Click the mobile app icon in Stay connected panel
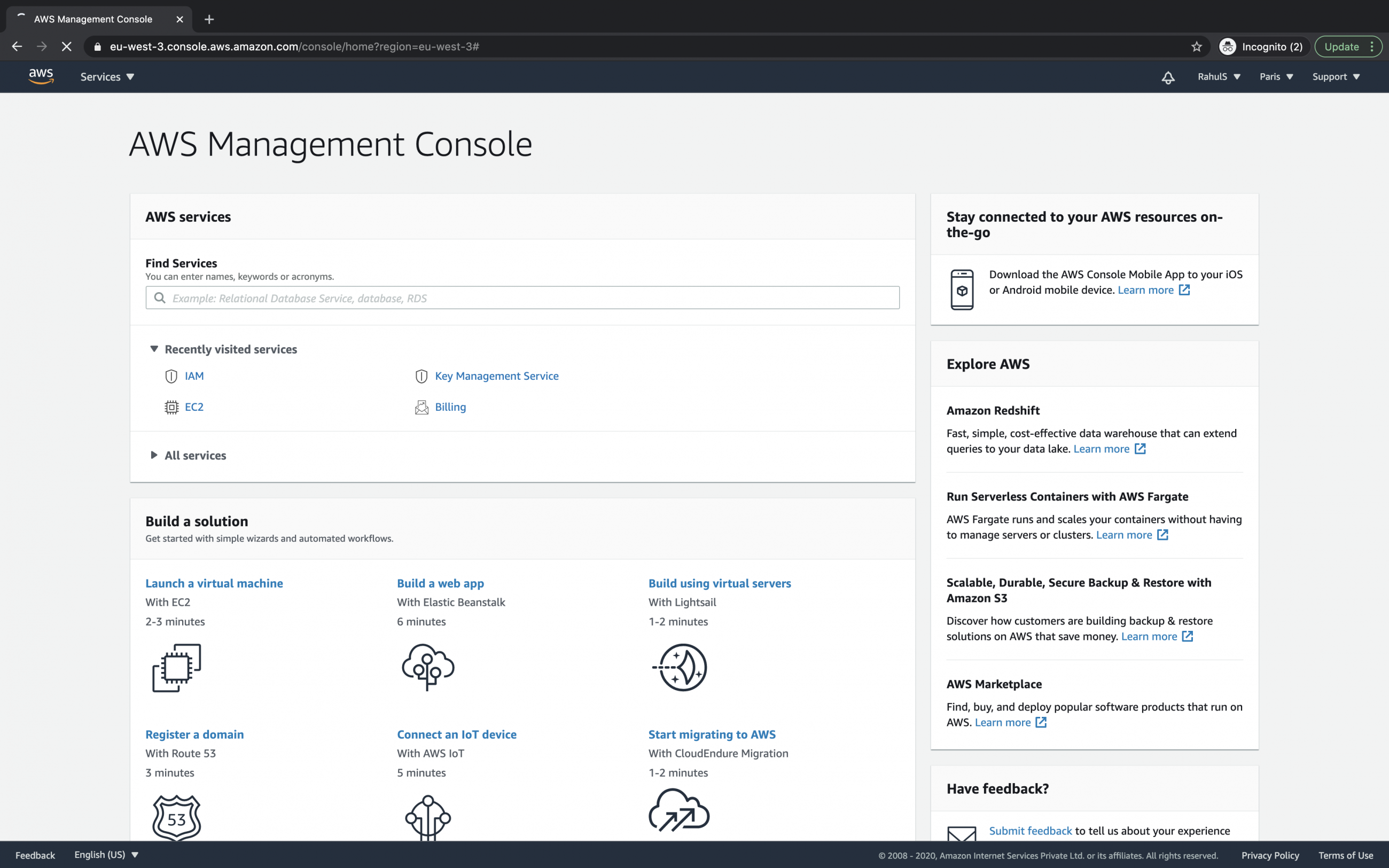Screen dimensions: 1389x868 coord(963,289)
